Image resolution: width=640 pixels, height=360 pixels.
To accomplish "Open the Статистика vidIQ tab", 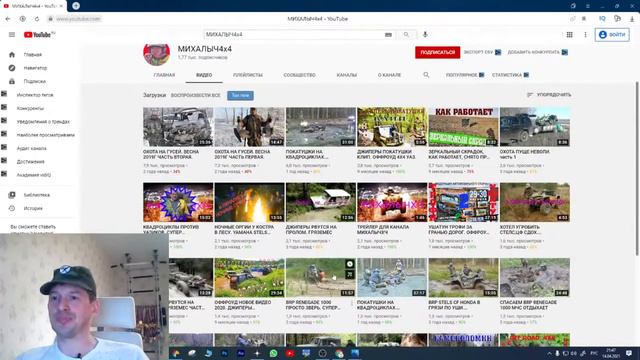I will tap(510, 75).
